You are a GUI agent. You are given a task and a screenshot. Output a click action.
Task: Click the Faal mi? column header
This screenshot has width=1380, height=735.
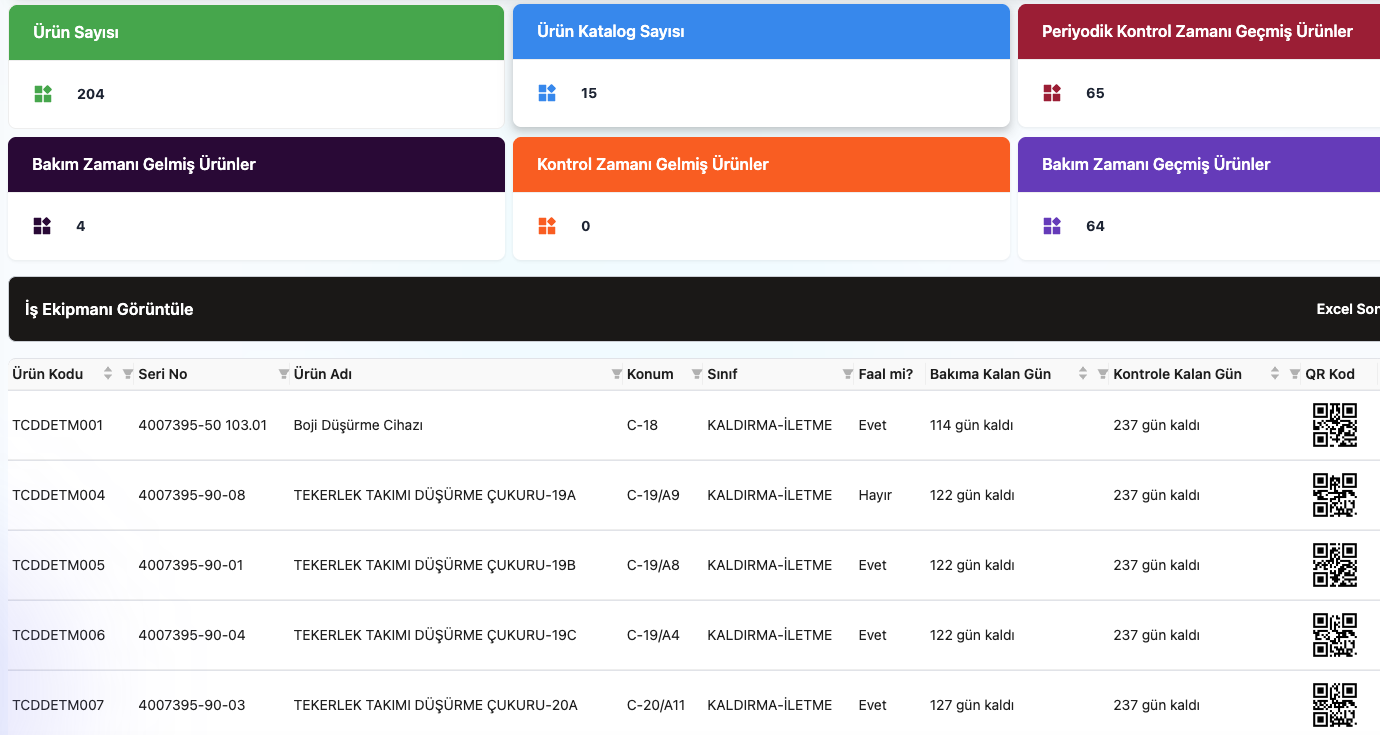click(886, 374)
